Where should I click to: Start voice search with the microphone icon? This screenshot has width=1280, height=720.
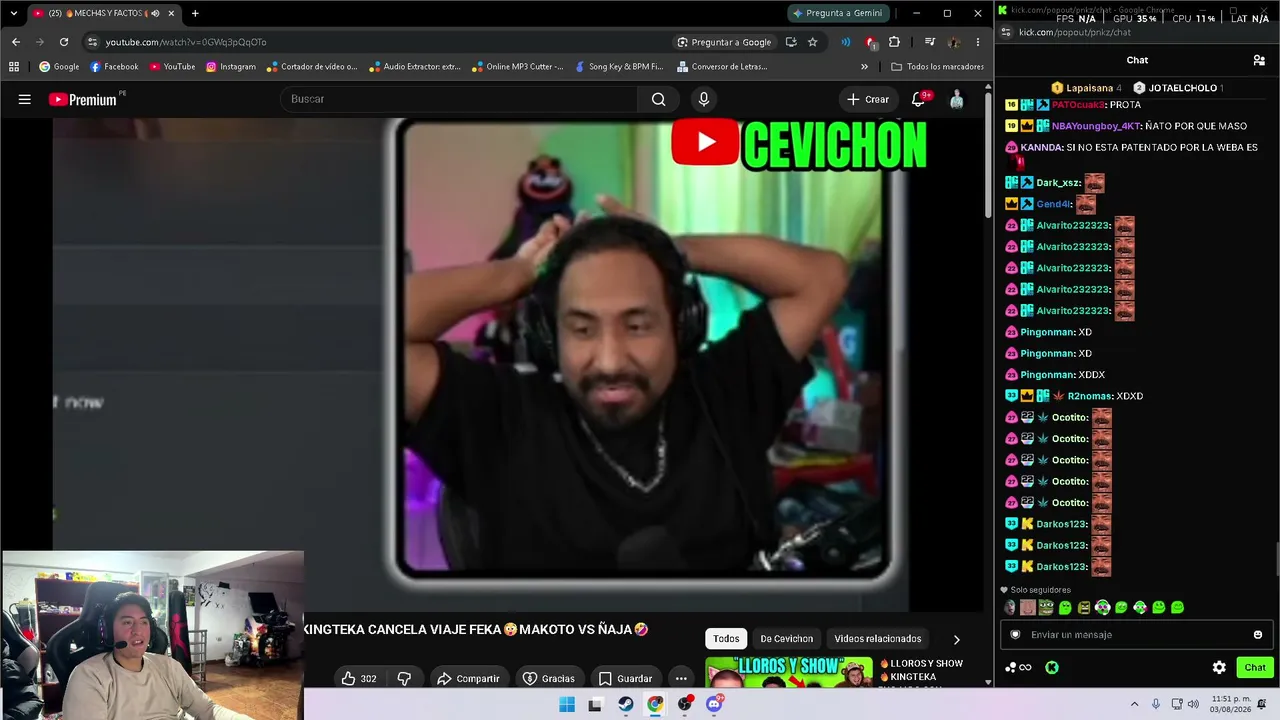point(704,99)
